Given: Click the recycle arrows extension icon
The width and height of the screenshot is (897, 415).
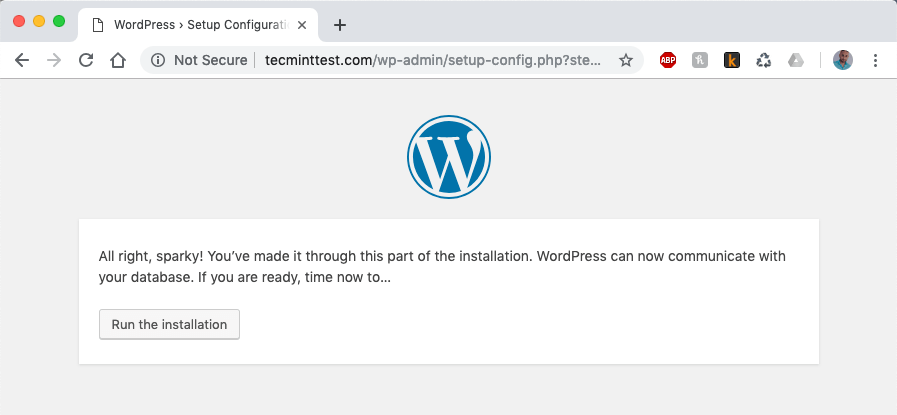Looking at the screenshot, I should click(x=764, y=60).
